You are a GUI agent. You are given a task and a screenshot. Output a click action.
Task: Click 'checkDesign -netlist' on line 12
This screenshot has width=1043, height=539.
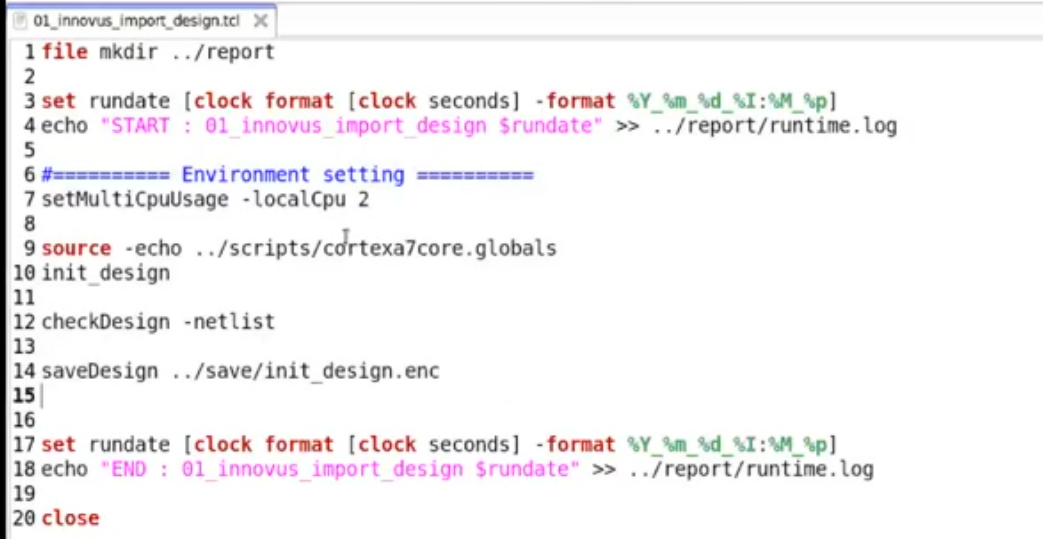coord(158,322)
